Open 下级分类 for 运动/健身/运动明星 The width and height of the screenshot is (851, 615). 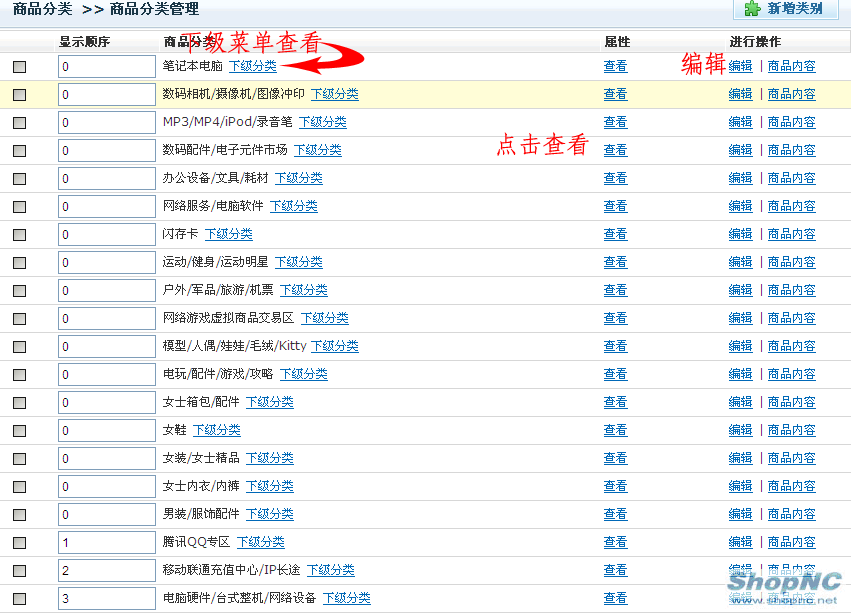pyautogui.click(x=299, y=262)
